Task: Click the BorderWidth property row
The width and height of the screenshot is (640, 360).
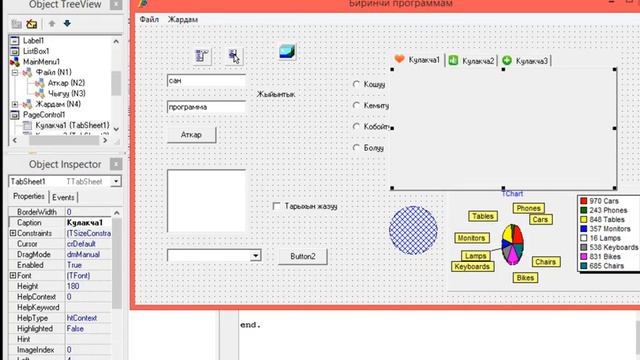Action: (60, 212)
